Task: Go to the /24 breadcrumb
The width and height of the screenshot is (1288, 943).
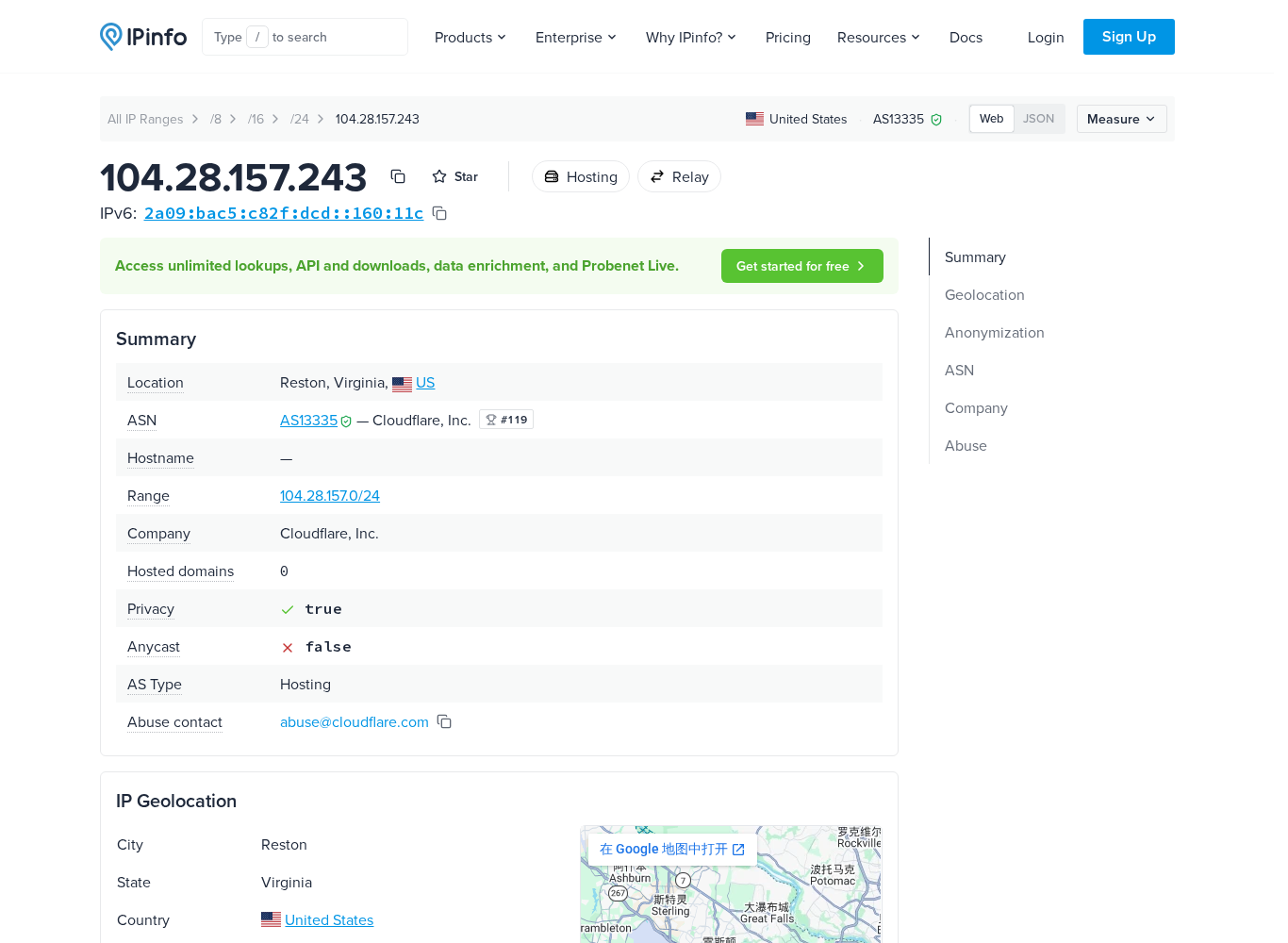Action: 300,119
